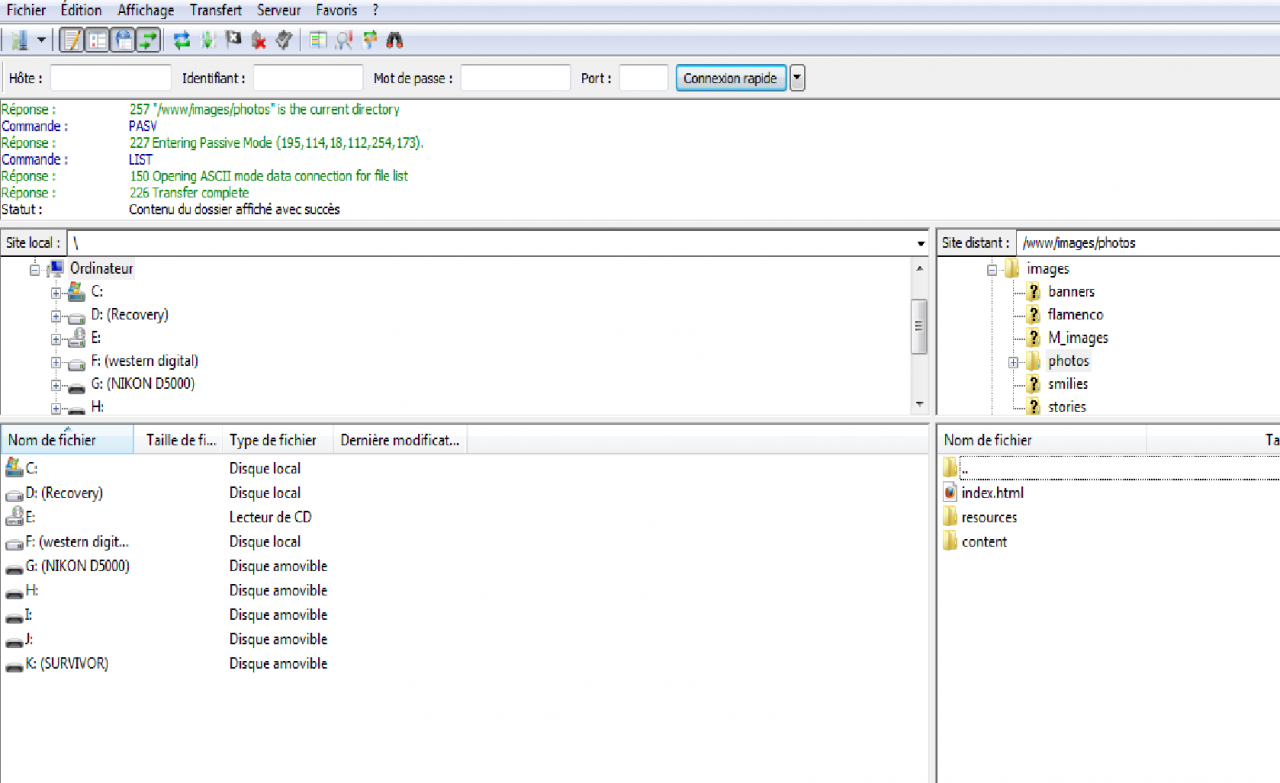Image resolution: width=1280 pixels, height=783 pixels.
Task: Expand the photos folder in remote tree
Action: click(1013, 361)
